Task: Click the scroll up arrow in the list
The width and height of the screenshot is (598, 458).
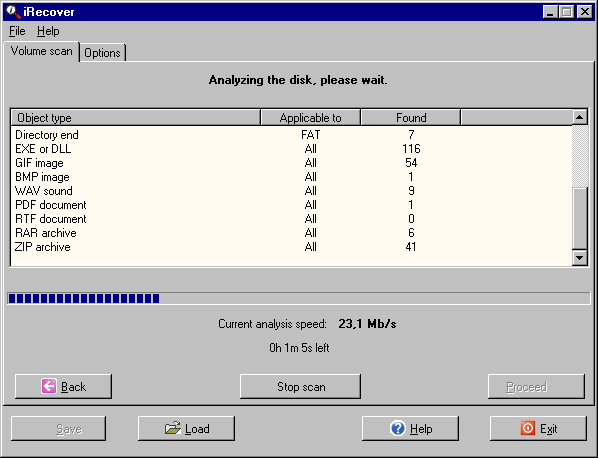Action: click(580, 117)
